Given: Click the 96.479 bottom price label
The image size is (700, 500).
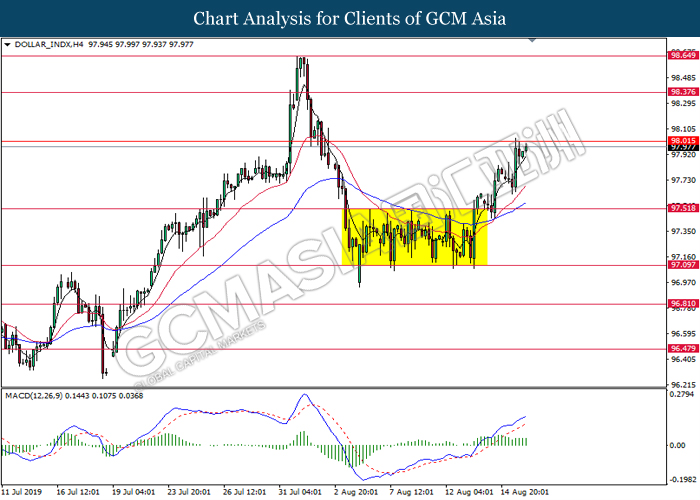Looking at the screenshot, I should click(x=683, y=348).
